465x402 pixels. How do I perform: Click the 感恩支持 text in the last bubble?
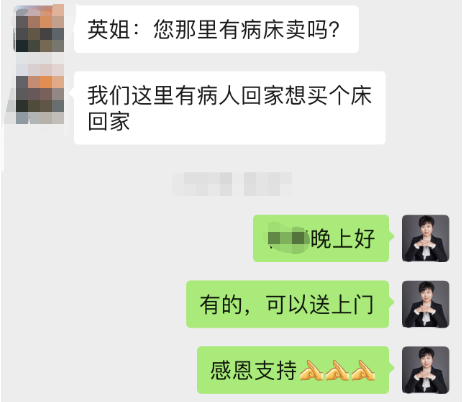(x=254, y=370)
